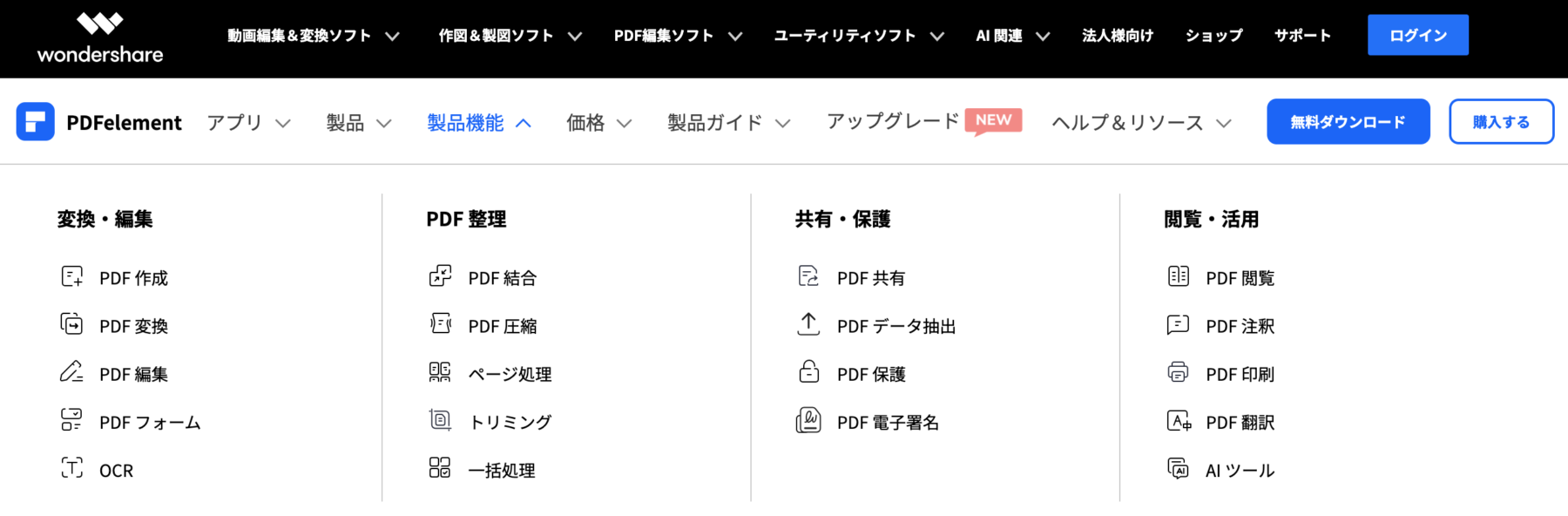
Task: Select the PDF データ抽出 upload icon
Action: 808,324
